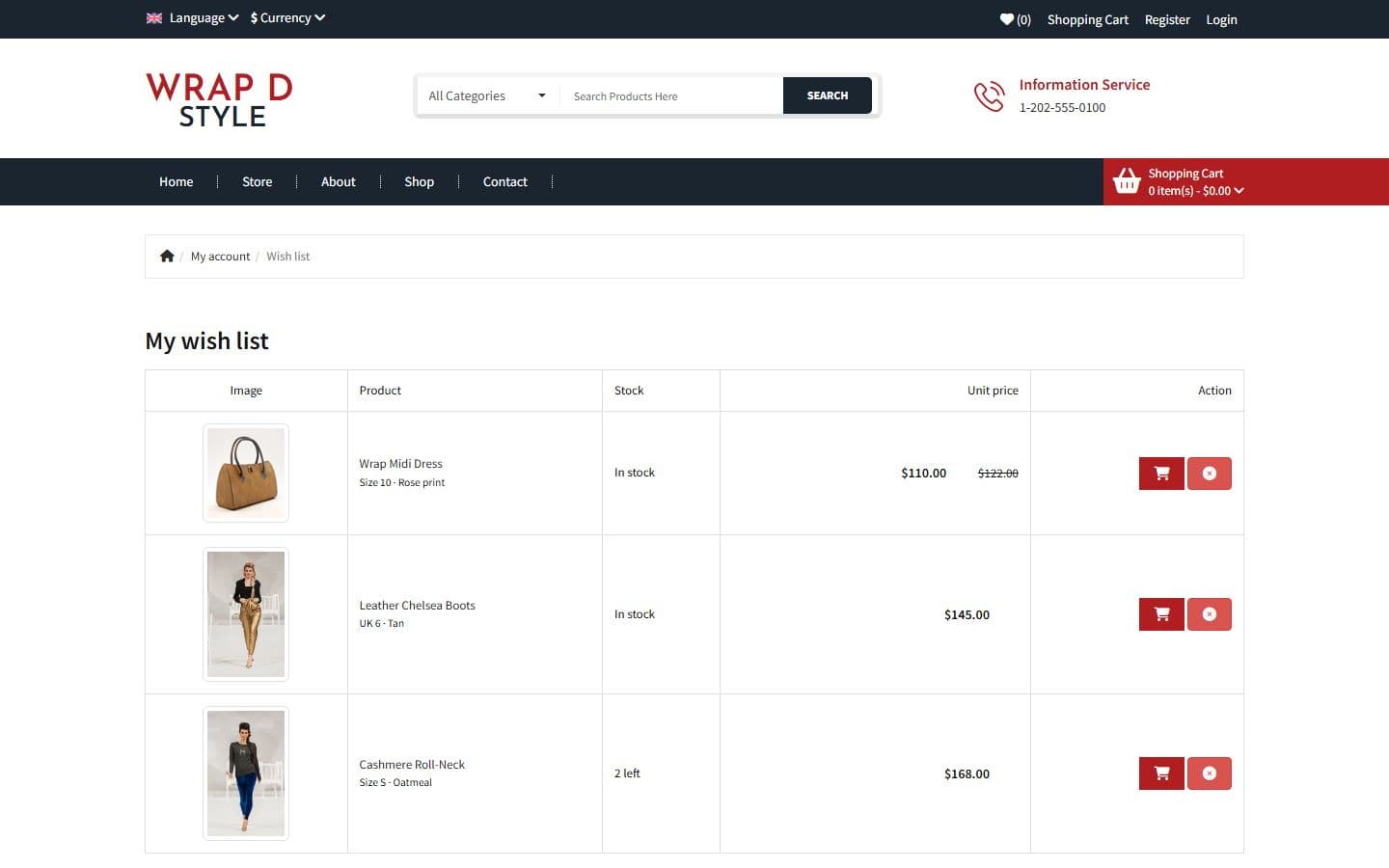Image resolution: width=1389 pixels, height=868 pixels.
Task: Remove Cashmere Roll-Neck from wish list
Action: [x=1210, y=773]
